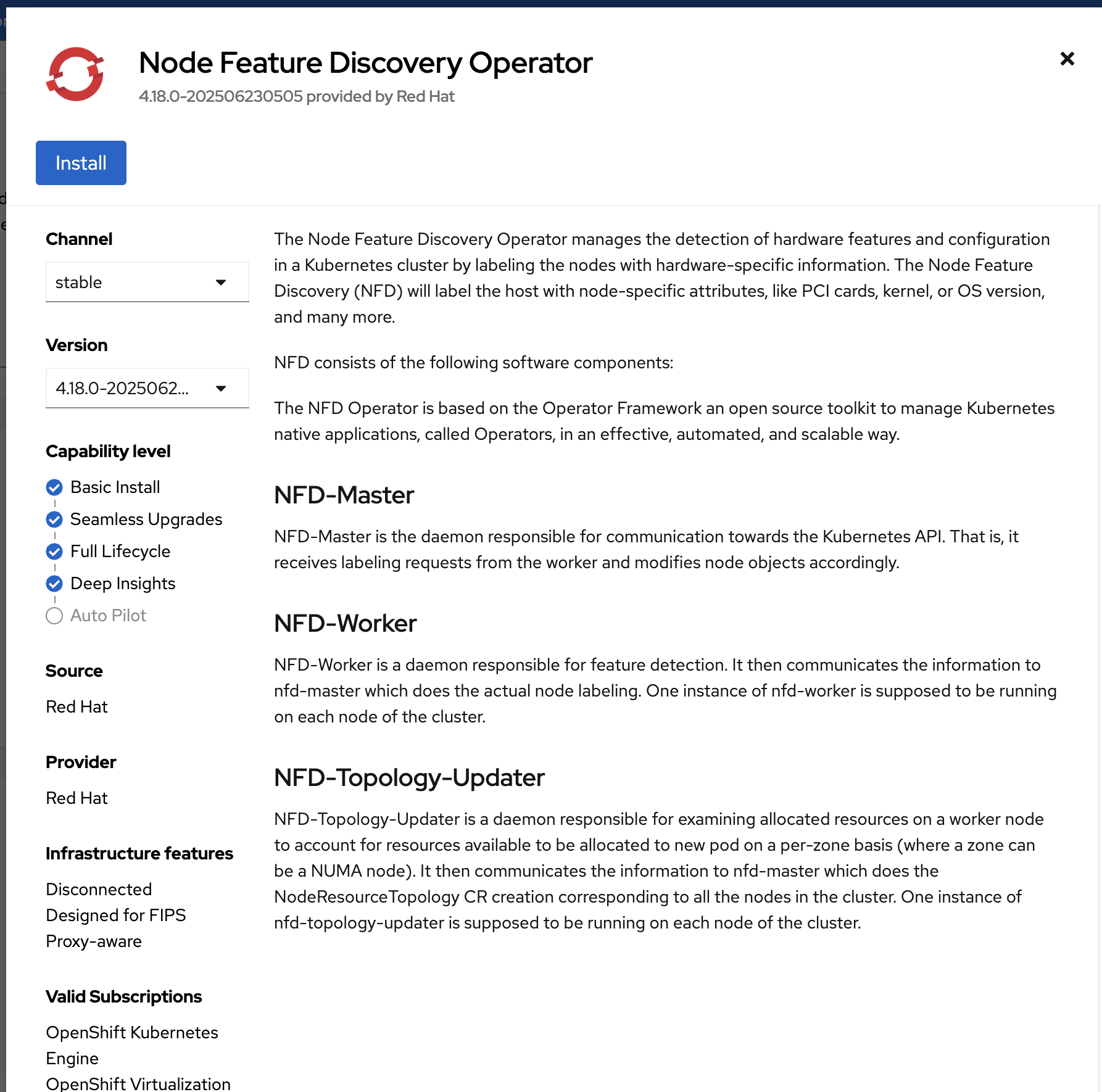
Task: Click the version text provided by Red Hat
Action: [296, 97]
